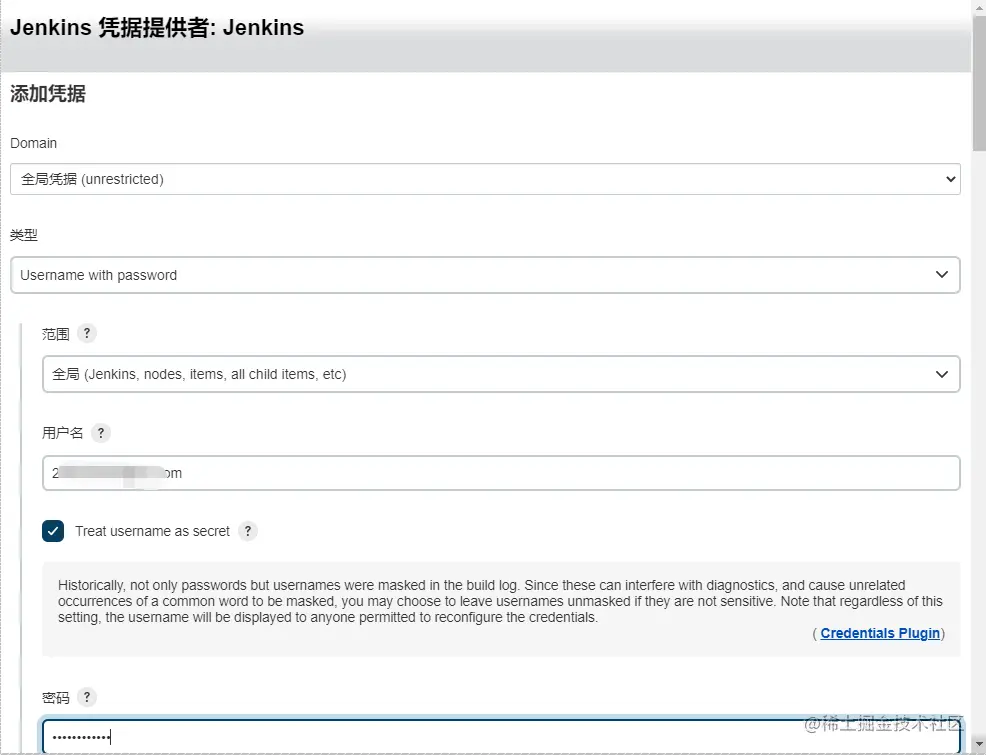
Task: Open the Credentials Plugin link
Action: [880, 633]
